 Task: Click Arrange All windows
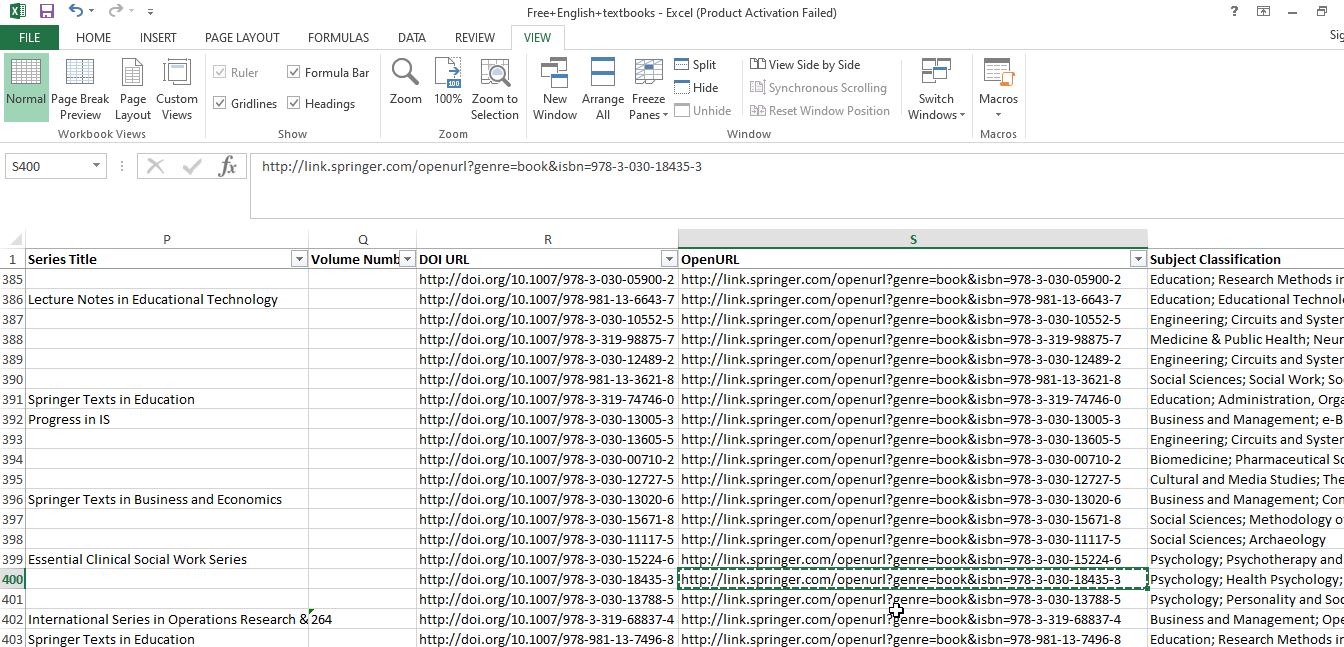(x=603, y=89)
